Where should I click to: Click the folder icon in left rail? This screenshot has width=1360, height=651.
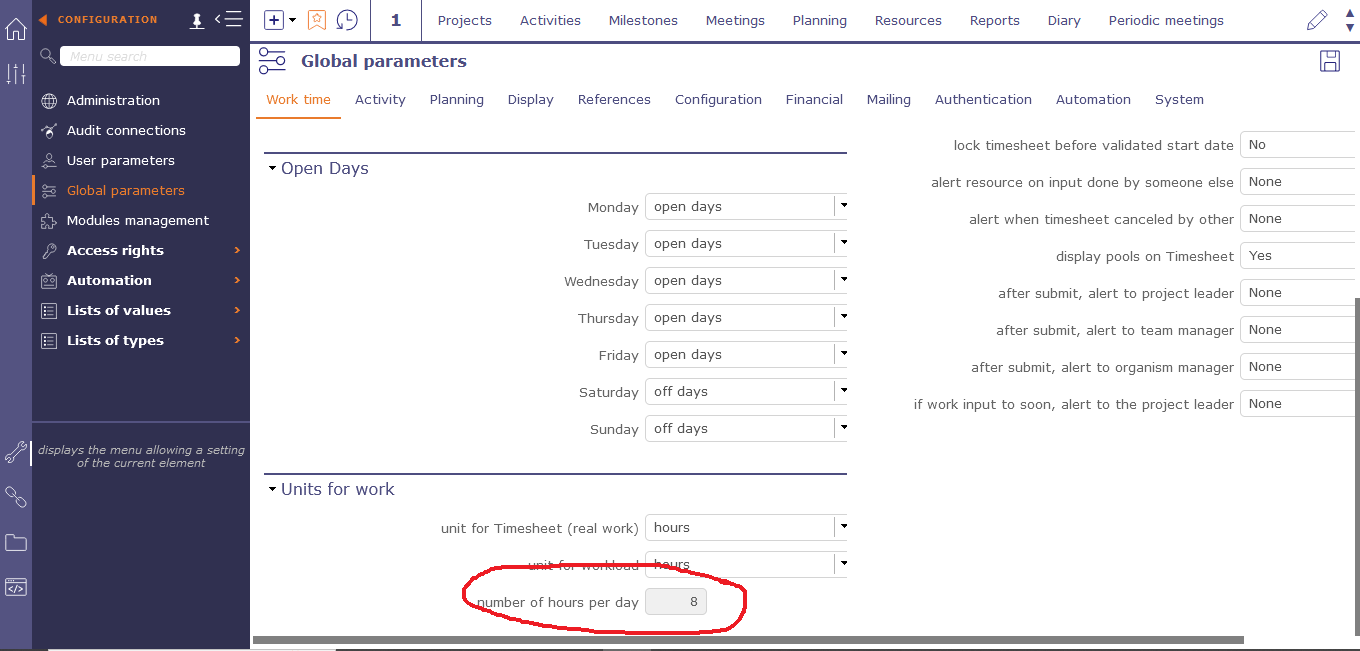[x=16, y=543]
